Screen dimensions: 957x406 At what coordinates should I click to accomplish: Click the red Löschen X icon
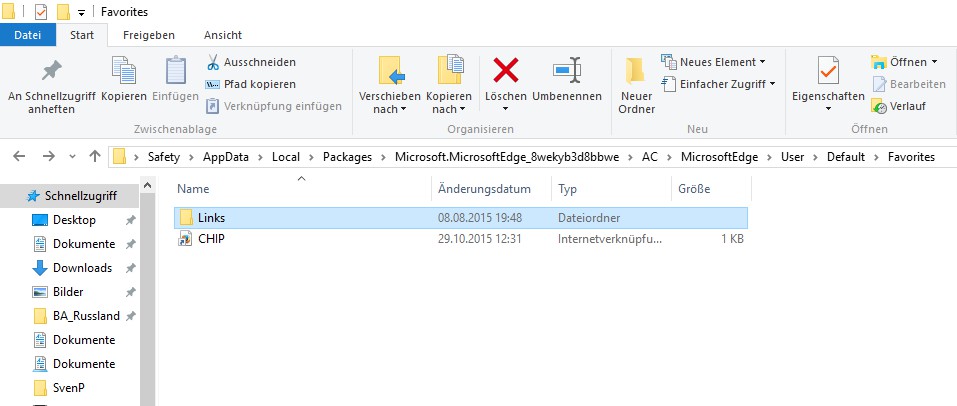506,70
